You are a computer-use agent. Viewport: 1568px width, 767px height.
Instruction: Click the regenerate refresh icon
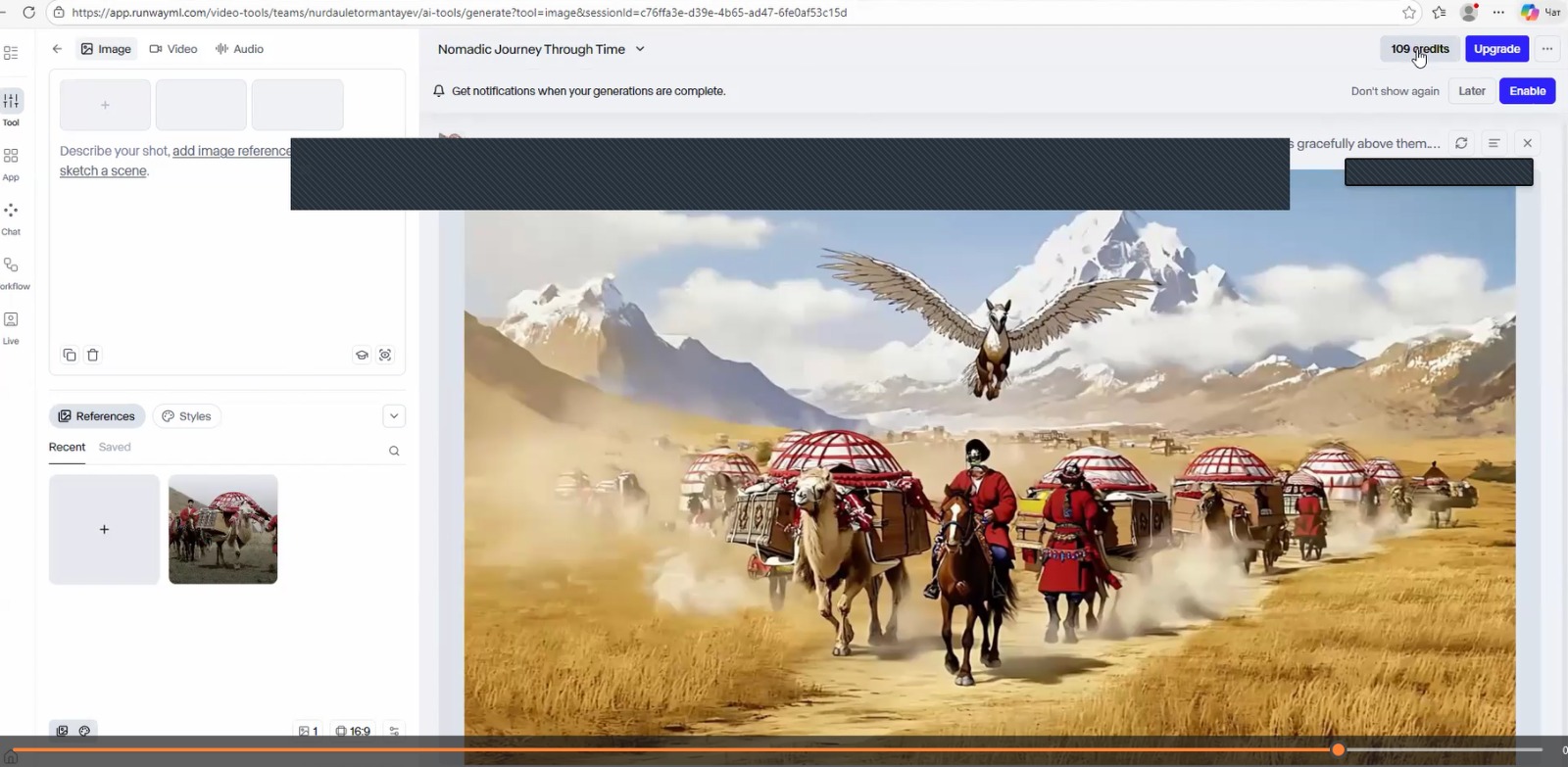1461,143
